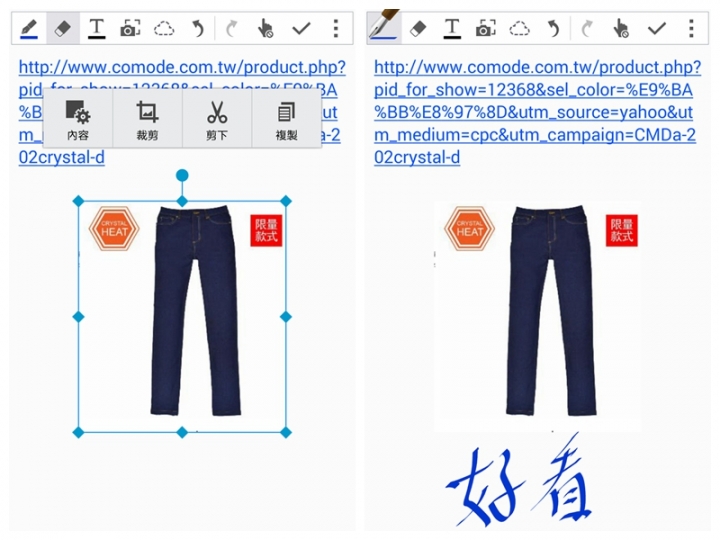The image size is (720, 540).
Task: Tap the handwritten 好看 text in right note
Action: point(519,480)
